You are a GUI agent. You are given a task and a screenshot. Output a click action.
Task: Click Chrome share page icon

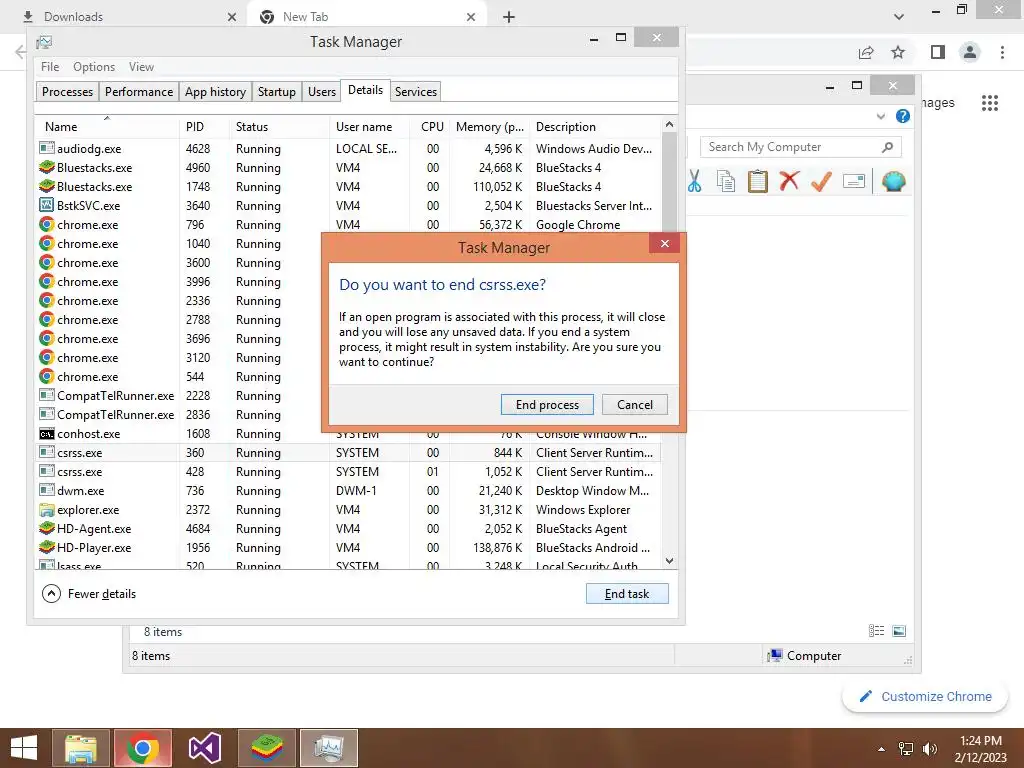click(866, 52)
